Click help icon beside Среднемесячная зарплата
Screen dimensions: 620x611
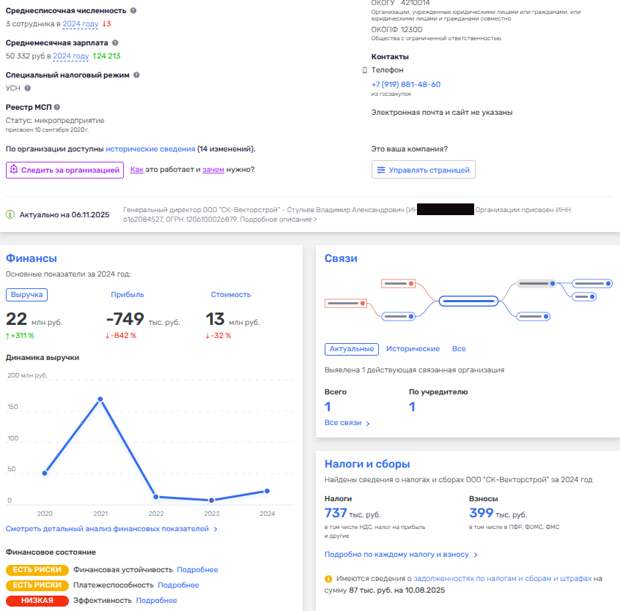coord(115,43)
